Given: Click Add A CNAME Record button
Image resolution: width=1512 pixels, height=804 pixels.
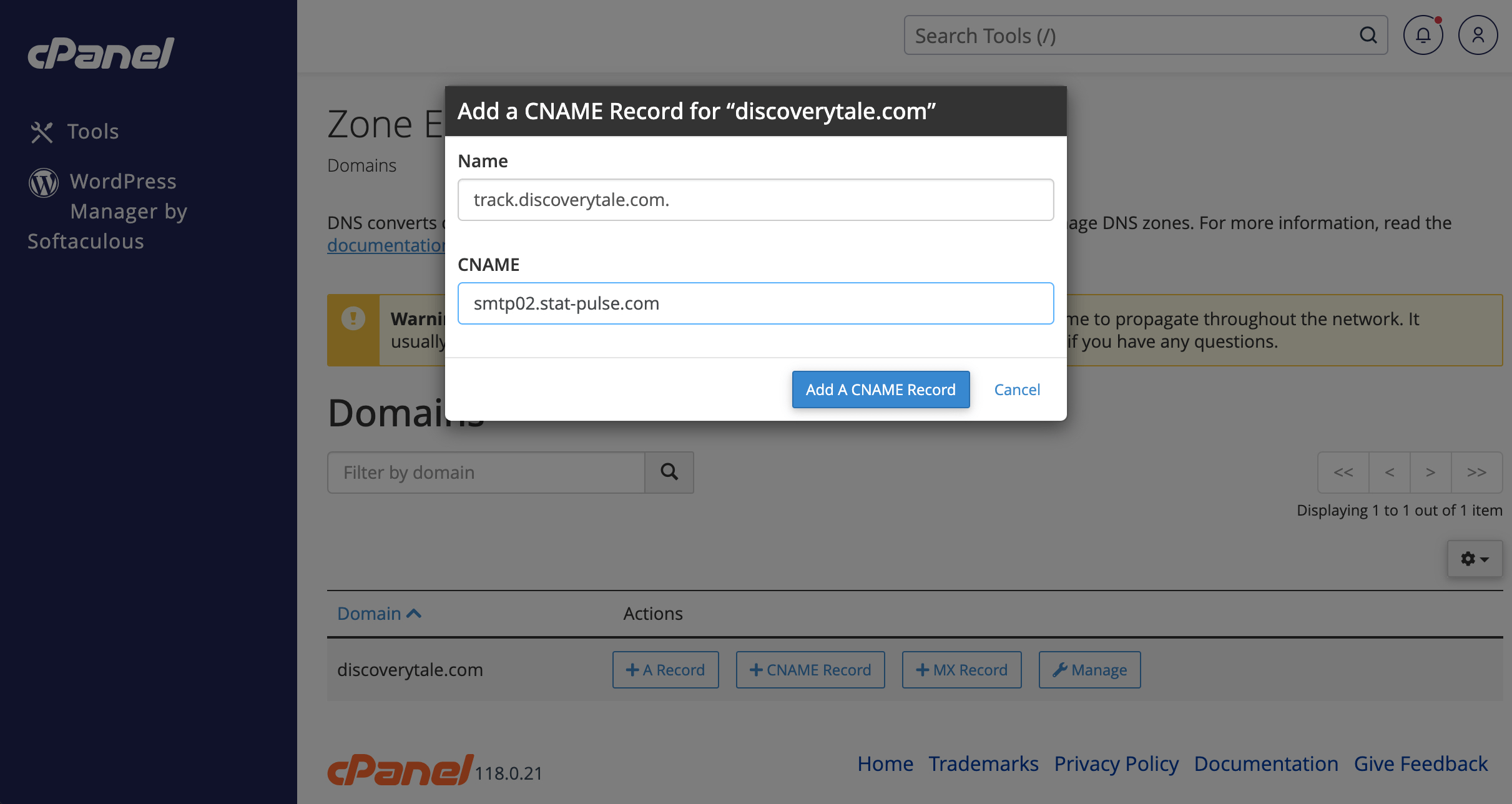Looking at the screenshot, I should [880, 390].
